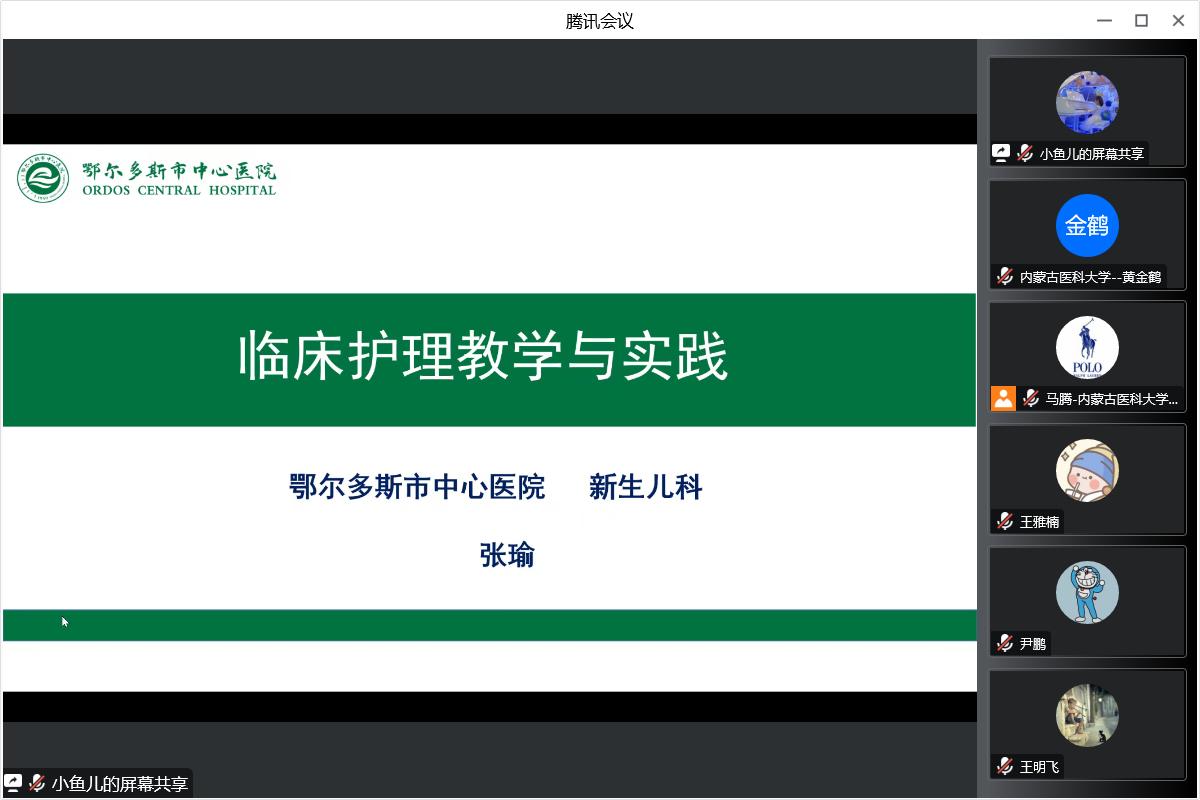Click the 内蒙古医科大学--黄金鹤 name label

coord(1090,277)
